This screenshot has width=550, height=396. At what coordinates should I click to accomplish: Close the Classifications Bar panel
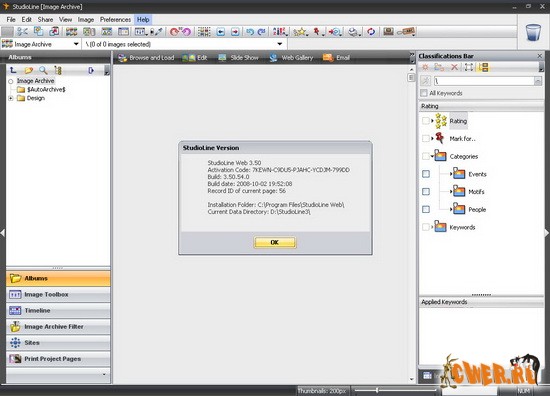[x=539, y=56]
